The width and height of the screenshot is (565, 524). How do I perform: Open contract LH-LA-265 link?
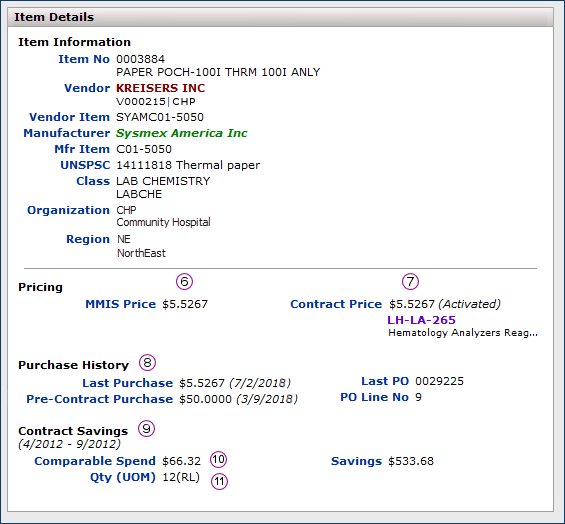pos(421,320)
